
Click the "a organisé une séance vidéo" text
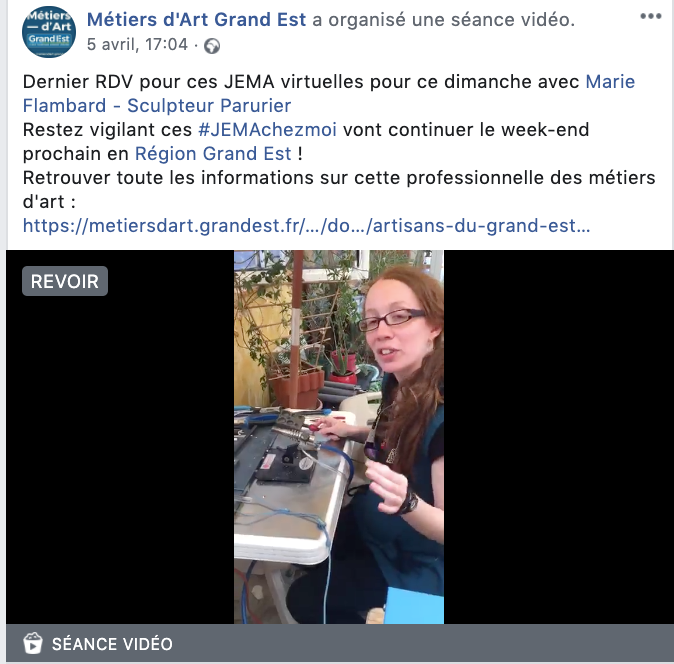click(443, 20)
